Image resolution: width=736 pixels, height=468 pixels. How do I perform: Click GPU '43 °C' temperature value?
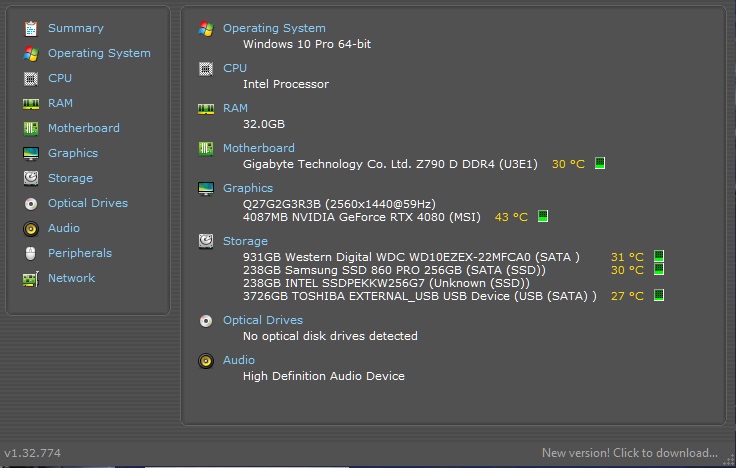click(x=511, y=217)
